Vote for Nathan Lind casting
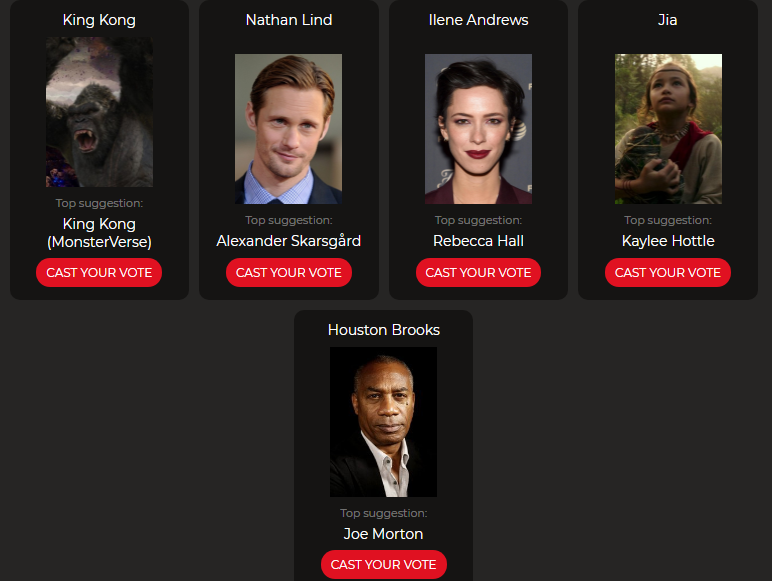 (x=289, y=272)
